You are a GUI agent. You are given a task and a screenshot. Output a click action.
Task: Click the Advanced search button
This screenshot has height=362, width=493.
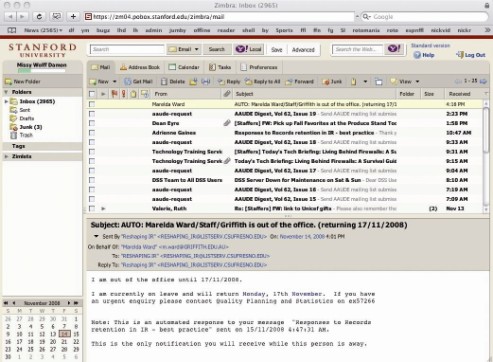[303, 49]
